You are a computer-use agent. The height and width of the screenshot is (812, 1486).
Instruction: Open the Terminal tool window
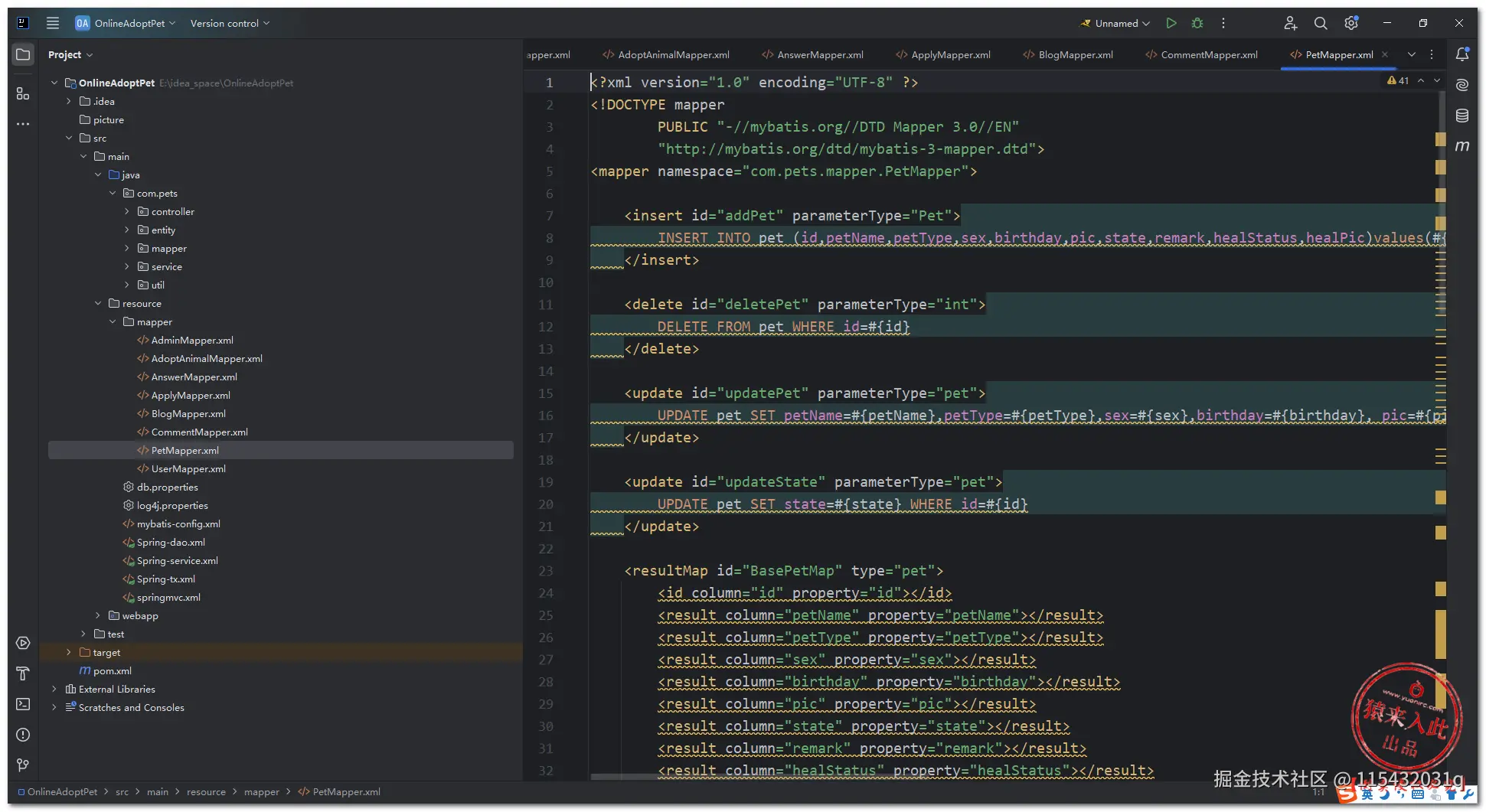(23, 704)
